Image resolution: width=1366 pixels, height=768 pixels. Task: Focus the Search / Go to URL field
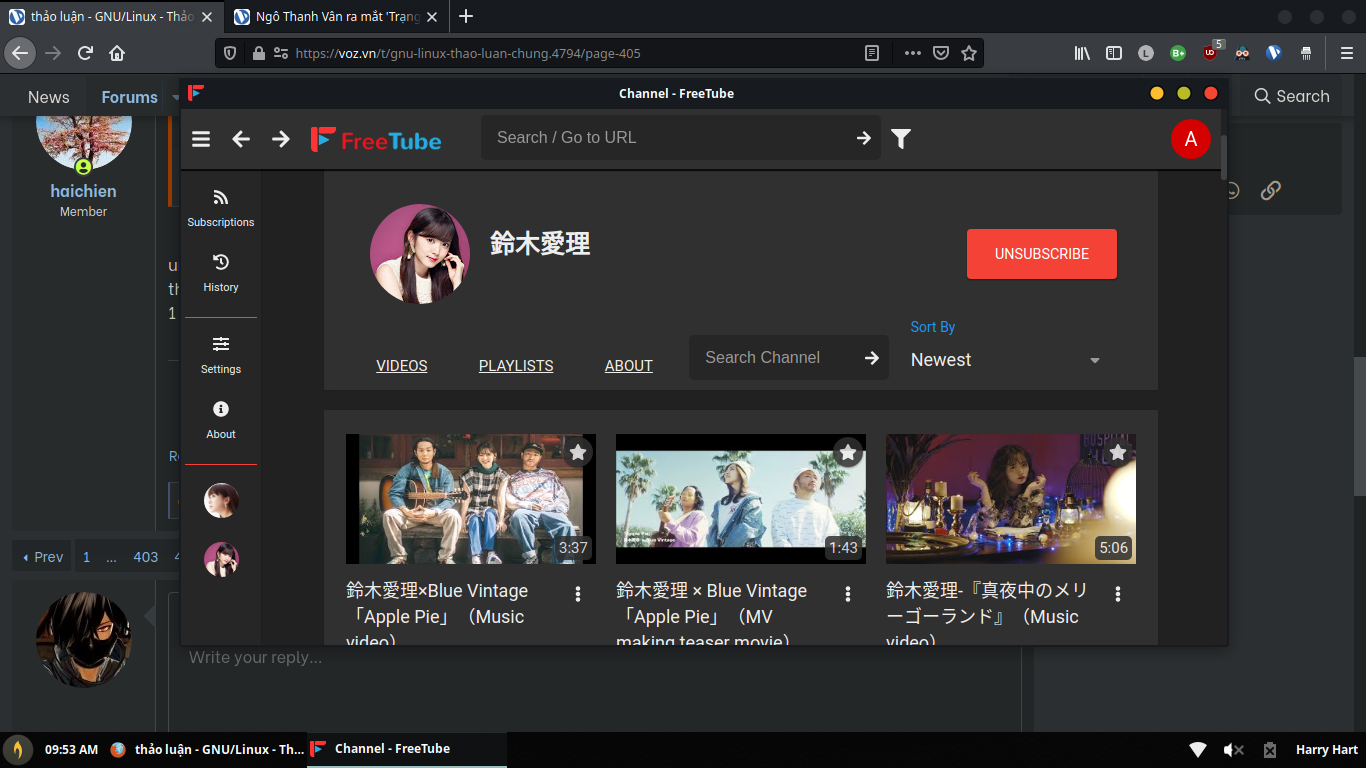680,138
